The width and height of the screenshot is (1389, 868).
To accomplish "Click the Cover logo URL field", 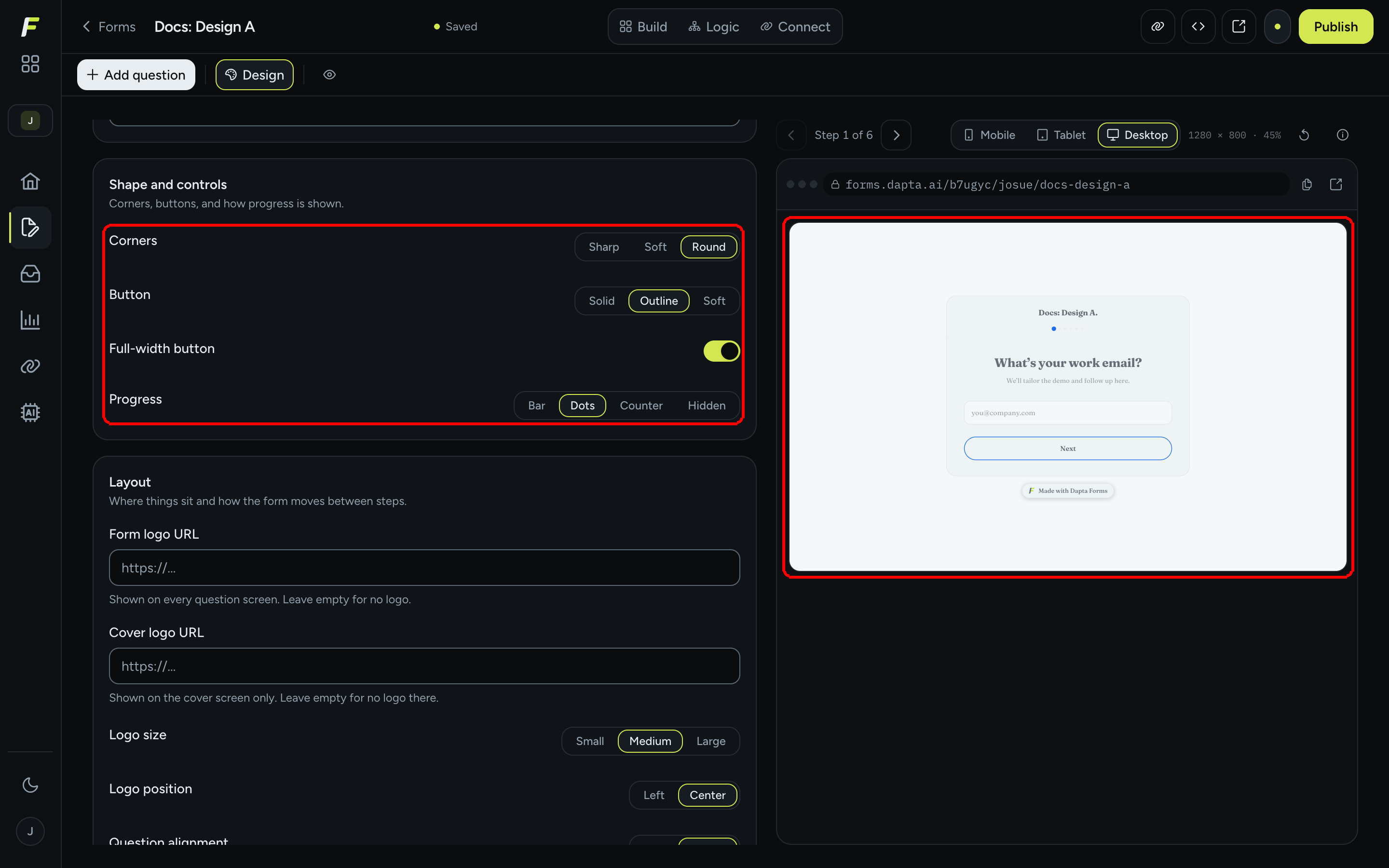I will click(x=424, y=666).
